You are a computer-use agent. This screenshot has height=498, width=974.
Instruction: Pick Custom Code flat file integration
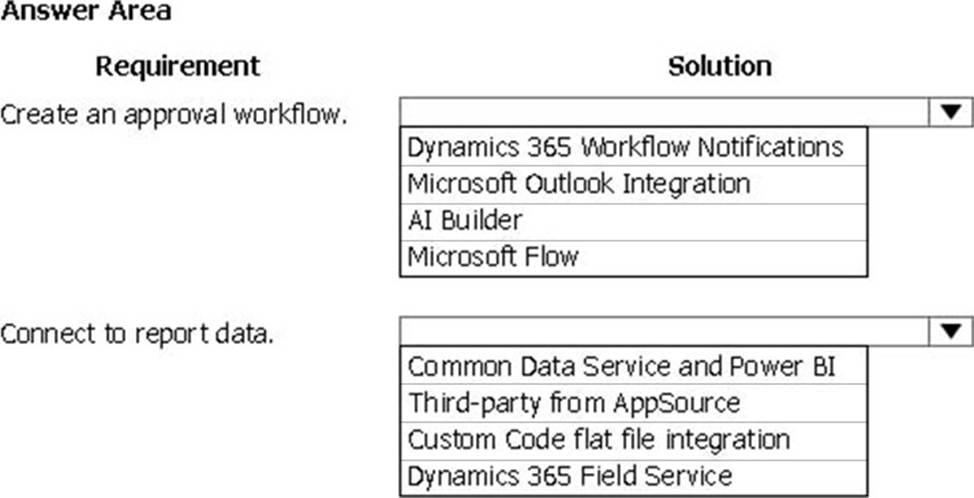(x=634, y=440)
